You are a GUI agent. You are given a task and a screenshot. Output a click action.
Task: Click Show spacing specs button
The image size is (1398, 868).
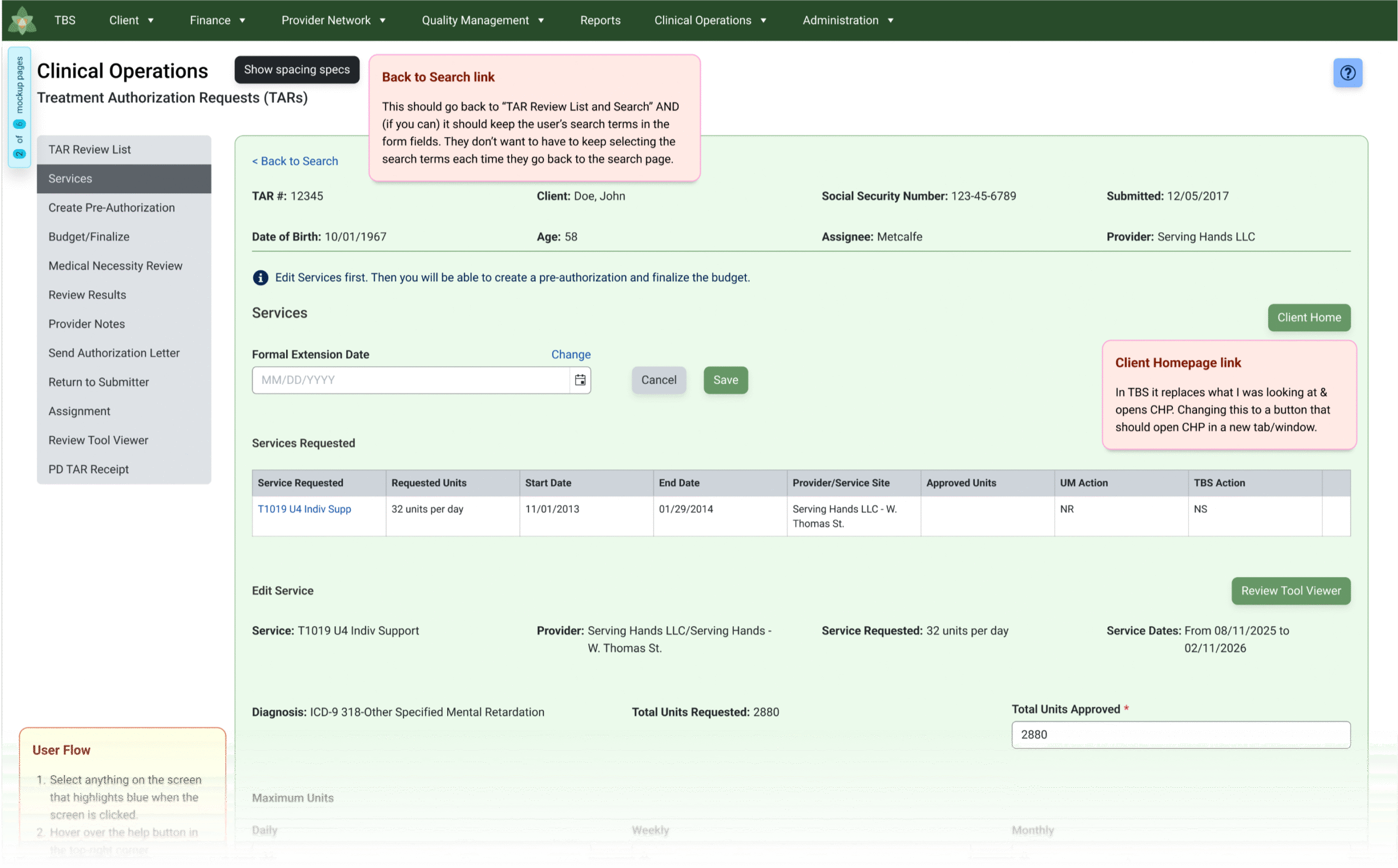(297, 69)
